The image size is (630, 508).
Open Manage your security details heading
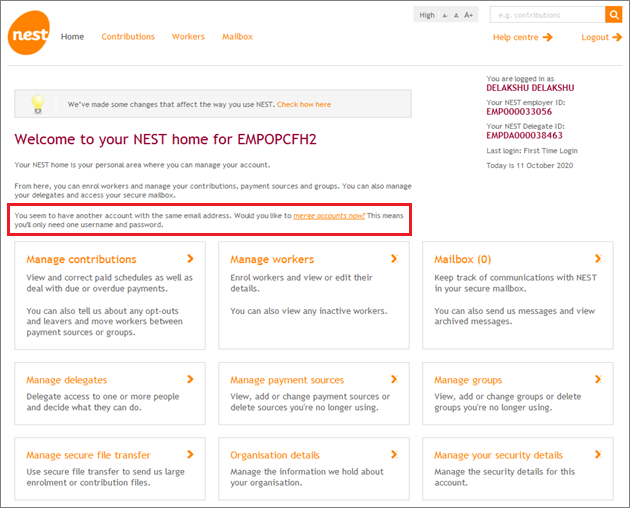pyautogui.click(x=498, y=455)
